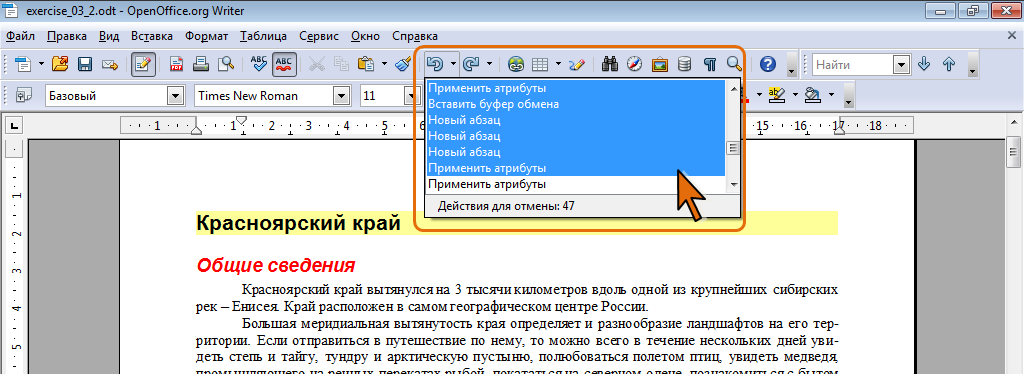The height and width of the screenshot is (374, 1024).
Task: Open the Правка menu
Action: 68,36
